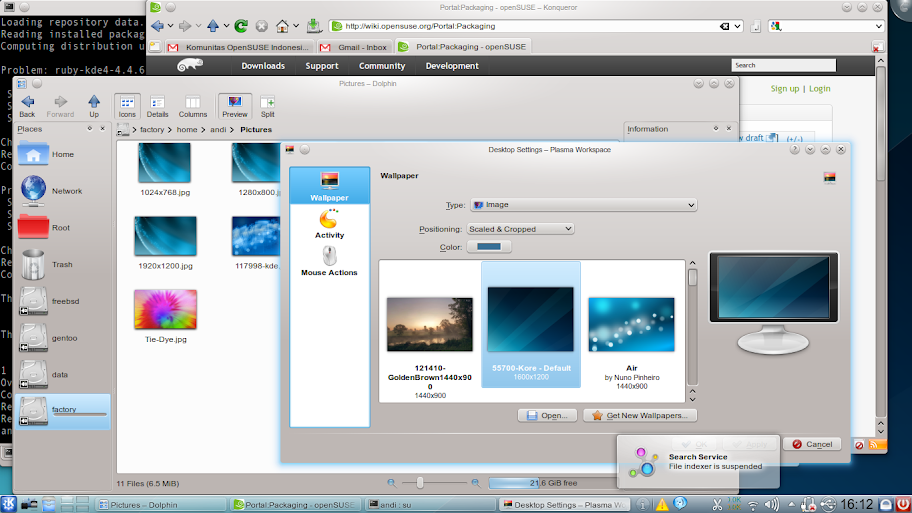Switch to Gmail - Inbox tab
The width and height of the screenshot is (912, 513).
click(354, 47)
